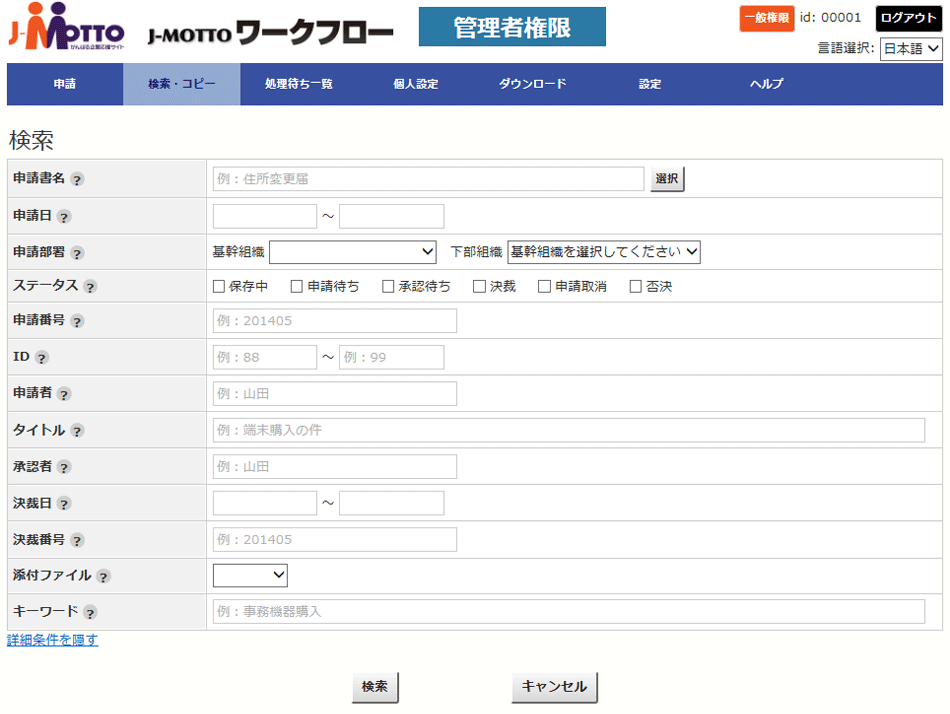Click the help icon beside 申請日
950x714 pixels.
[64, 216]
